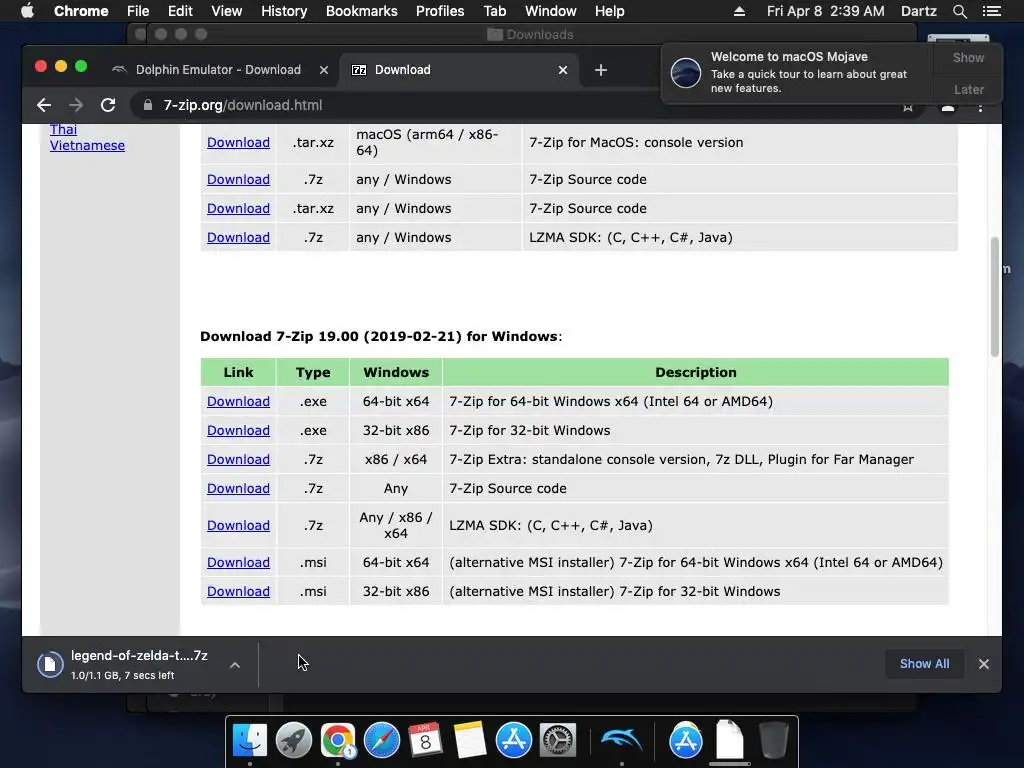Open the Window menu
1024x768 pixels.
pyautogui.click(x=551, y=11)
